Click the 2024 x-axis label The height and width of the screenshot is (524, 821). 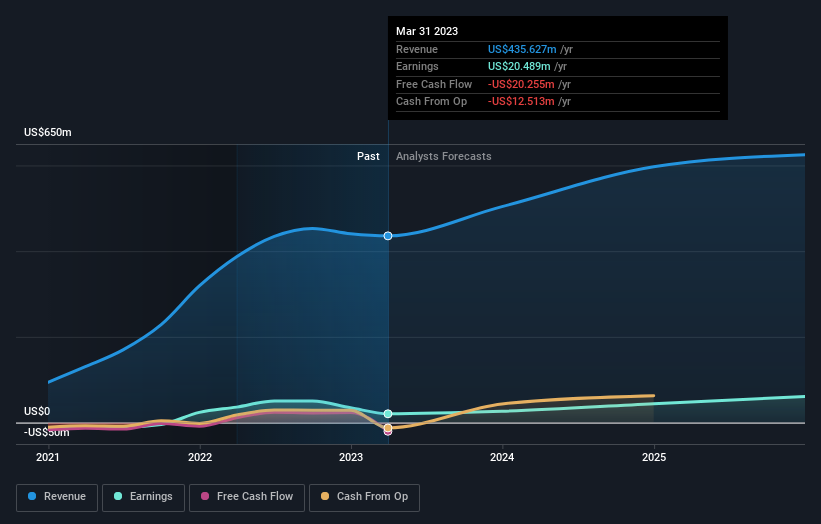coord(502,458)
